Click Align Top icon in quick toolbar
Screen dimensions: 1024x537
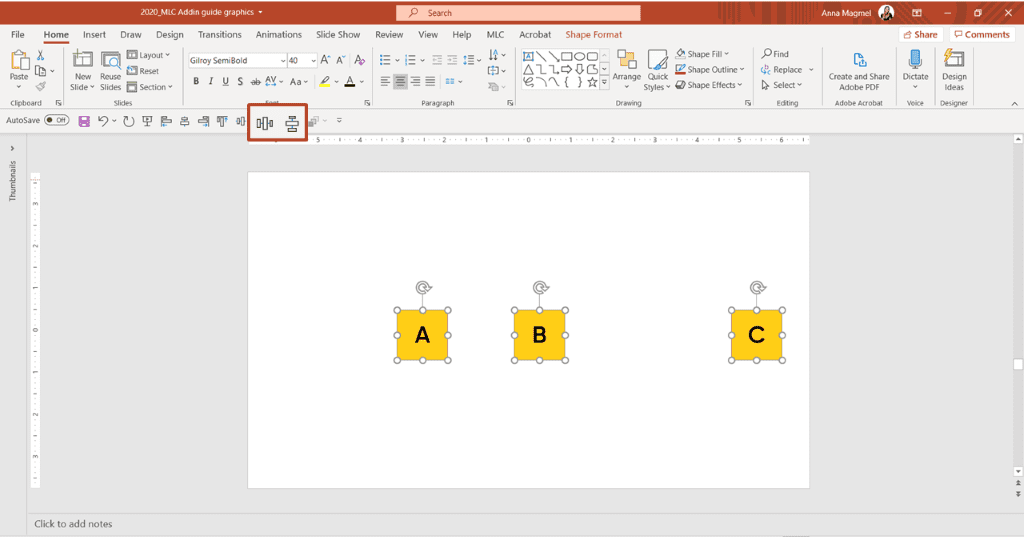[x=222, y=121]
